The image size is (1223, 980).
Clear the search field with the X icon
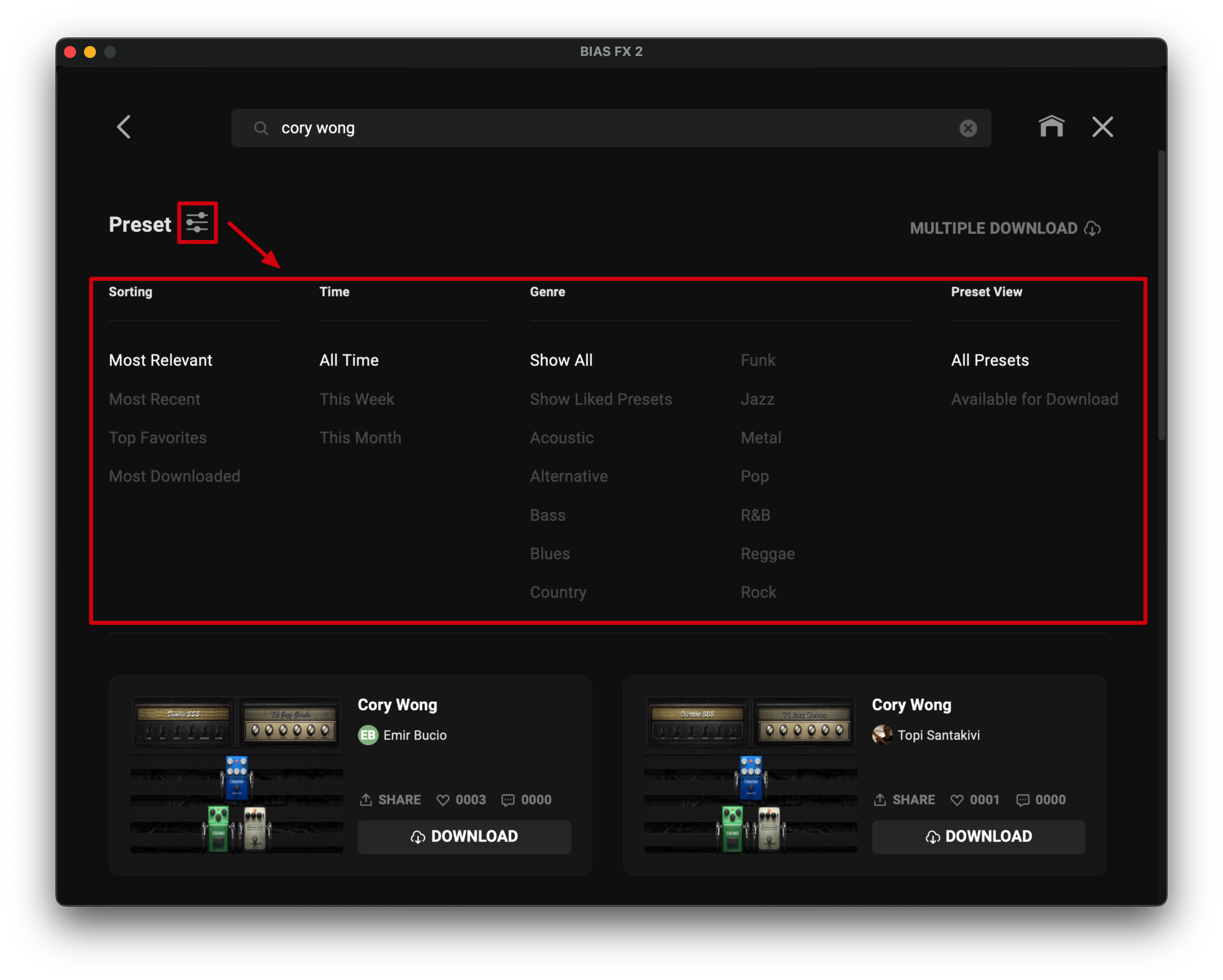[967, 128]
